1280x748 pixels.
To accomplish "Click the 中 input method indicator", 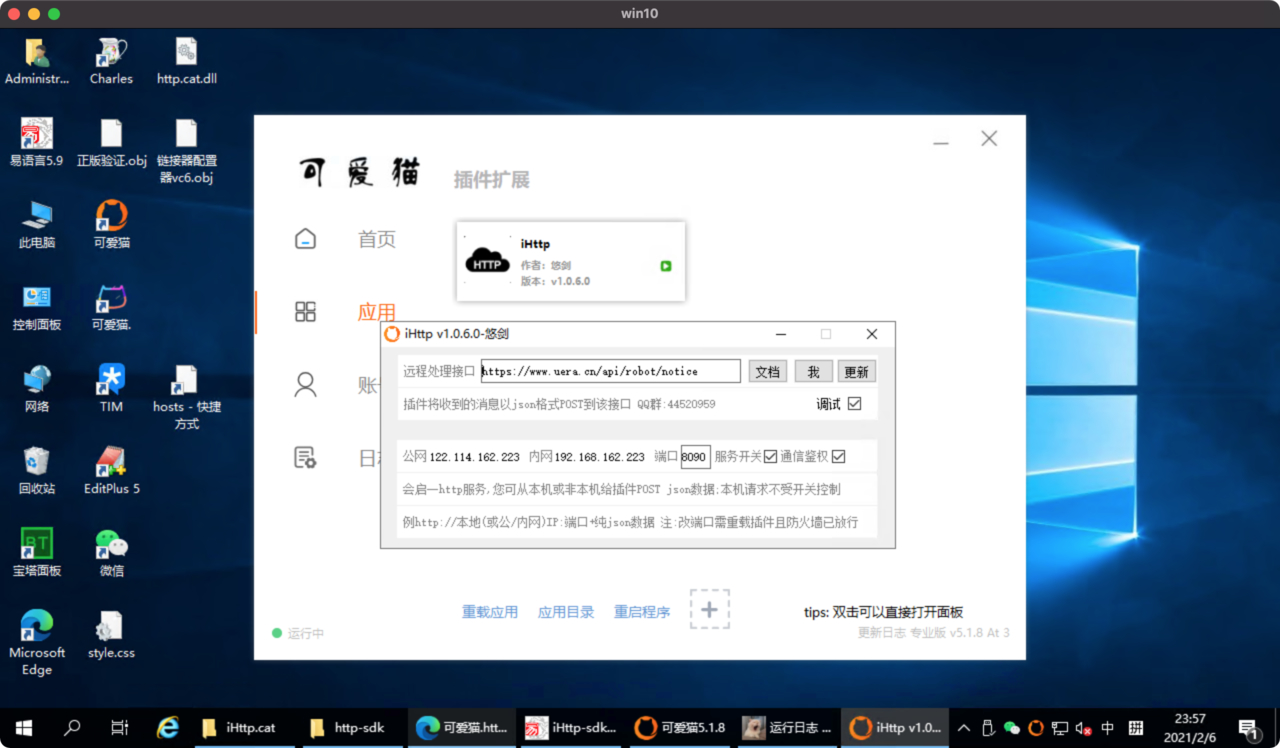I will click(x=1108, y=727).
